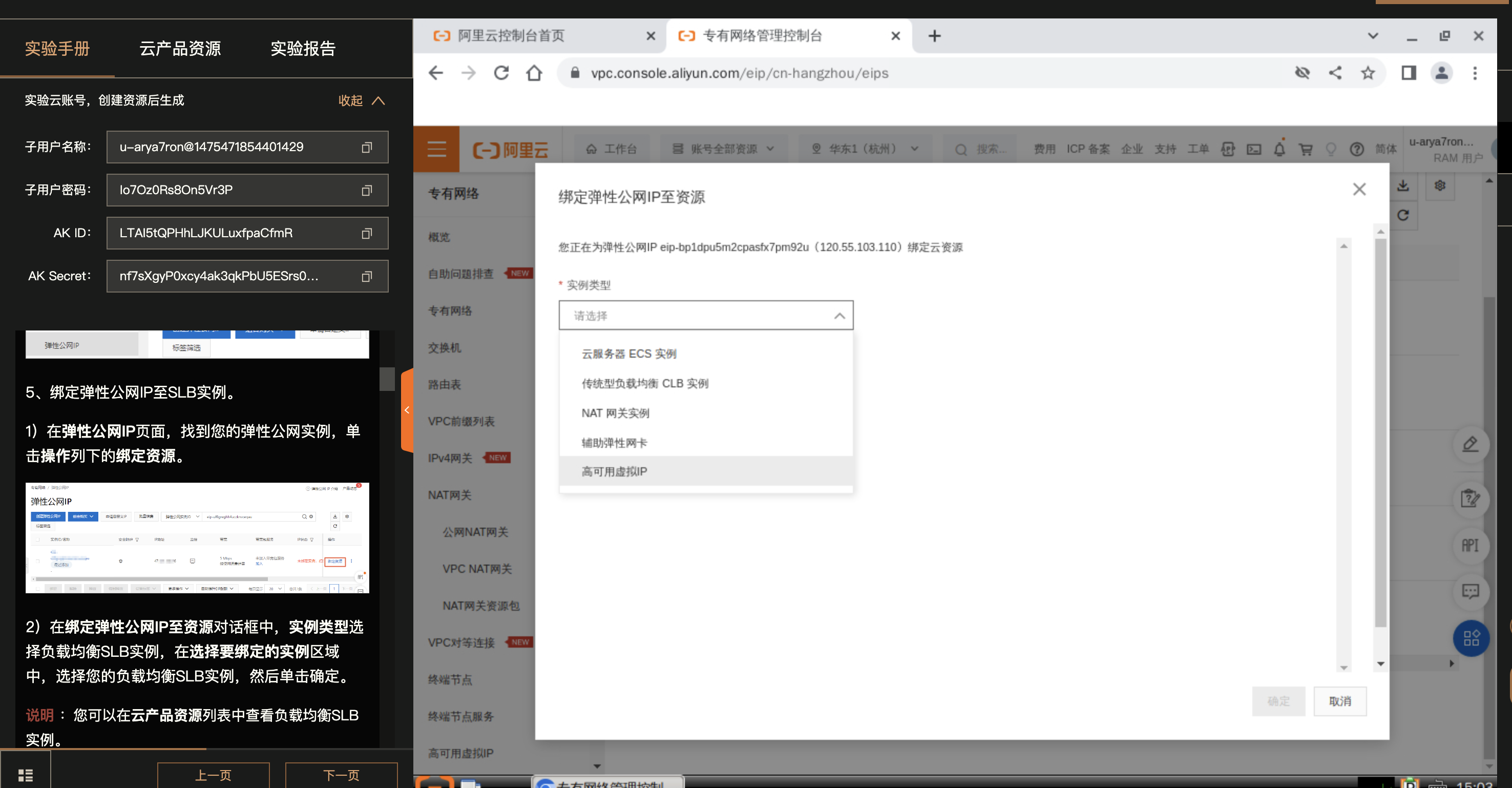Switch to 云产品资源 tab
This screenshot has height=788, width=1512.
[x=180, y=48]
